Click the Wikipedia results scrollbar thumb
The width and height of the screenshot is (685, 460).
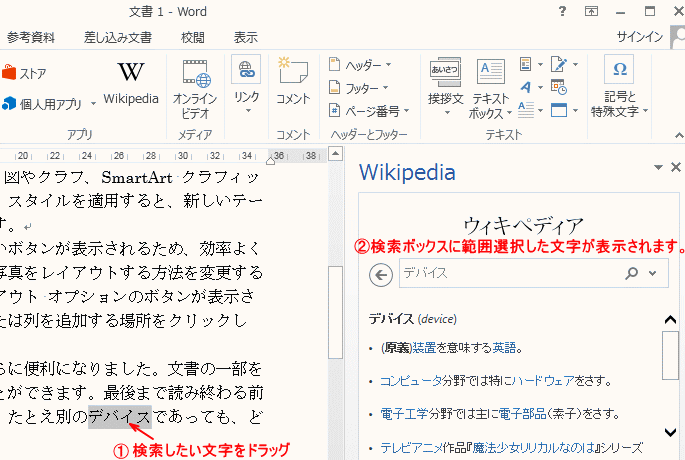tap(670, 355)
